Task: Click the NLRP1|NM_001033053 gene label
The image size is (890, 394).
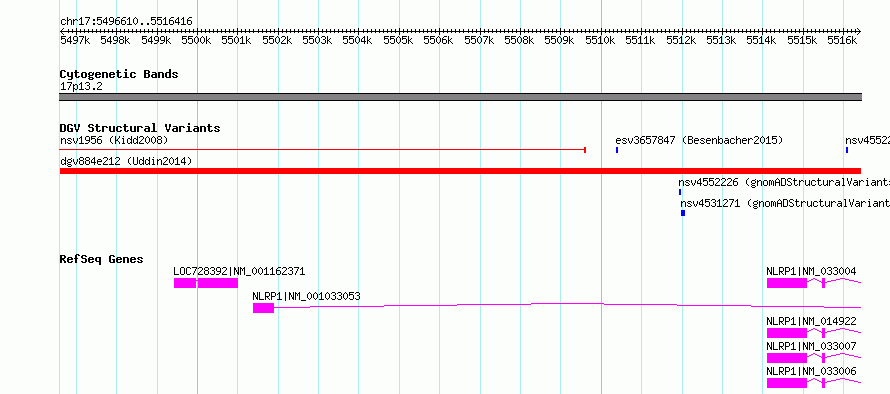Action: click(307, 296)
